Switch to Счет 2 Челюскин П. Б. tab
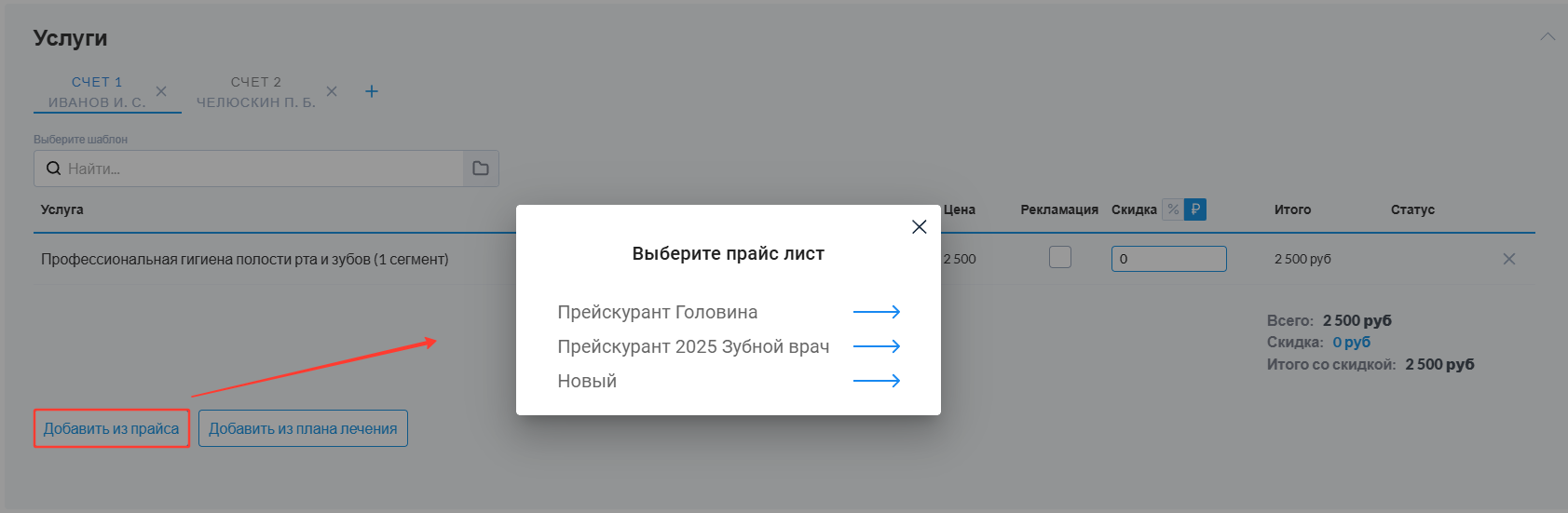 [256, 92]
